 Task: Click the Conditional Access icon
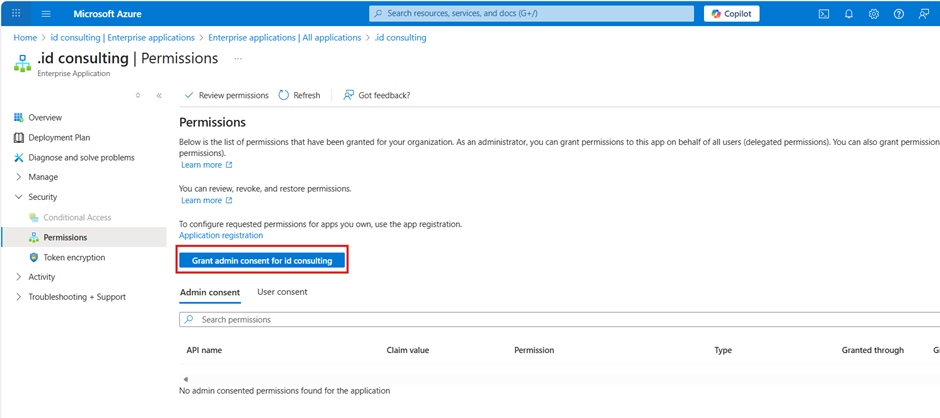click(x=34, y=218)
